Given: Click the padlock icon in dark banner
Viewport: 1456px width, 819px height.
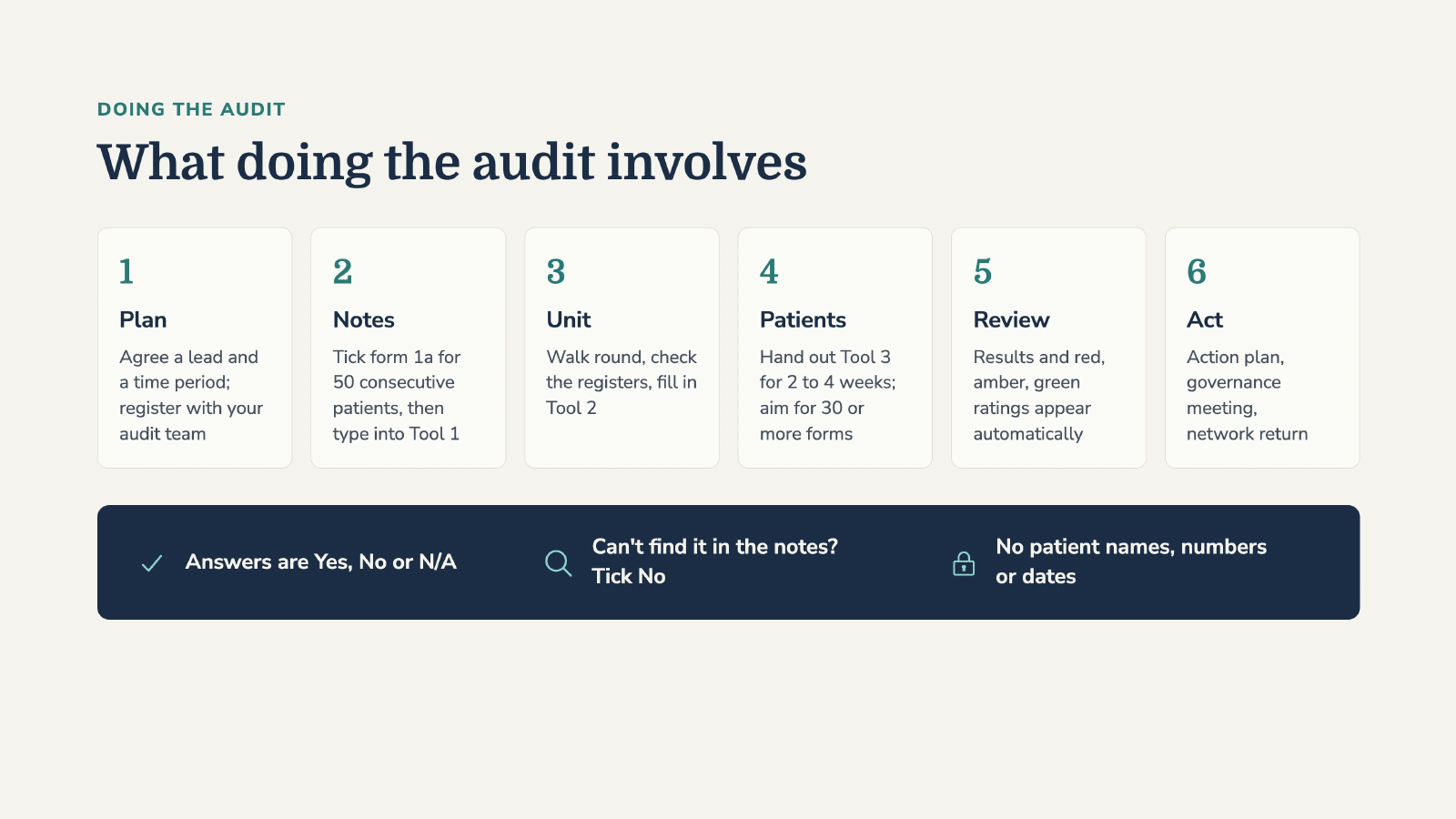Looking at the screenshot, I should [963, 563].
